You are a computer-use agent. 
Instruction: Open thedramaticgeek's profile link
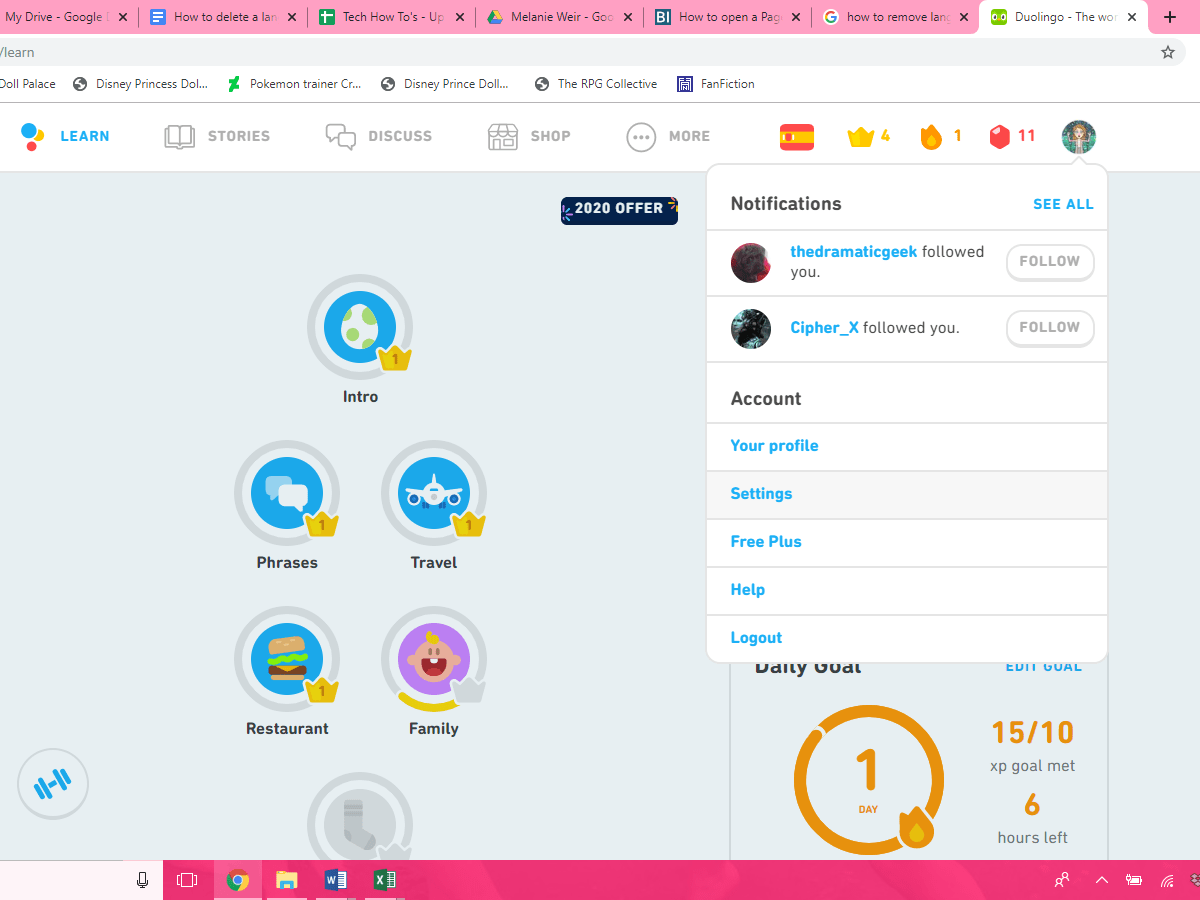[x=853, y=252]
